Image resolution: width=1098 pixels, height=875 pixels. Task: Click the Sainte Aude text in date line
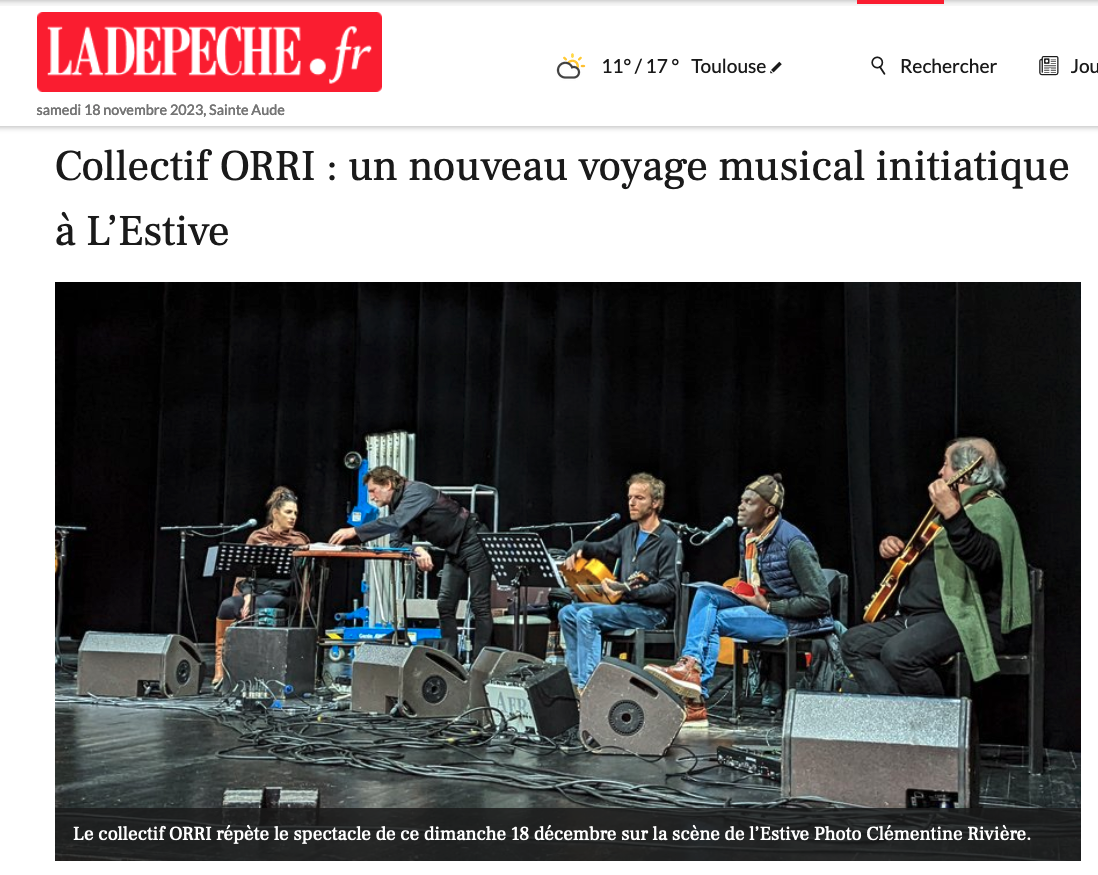click(x=246, y=110)
